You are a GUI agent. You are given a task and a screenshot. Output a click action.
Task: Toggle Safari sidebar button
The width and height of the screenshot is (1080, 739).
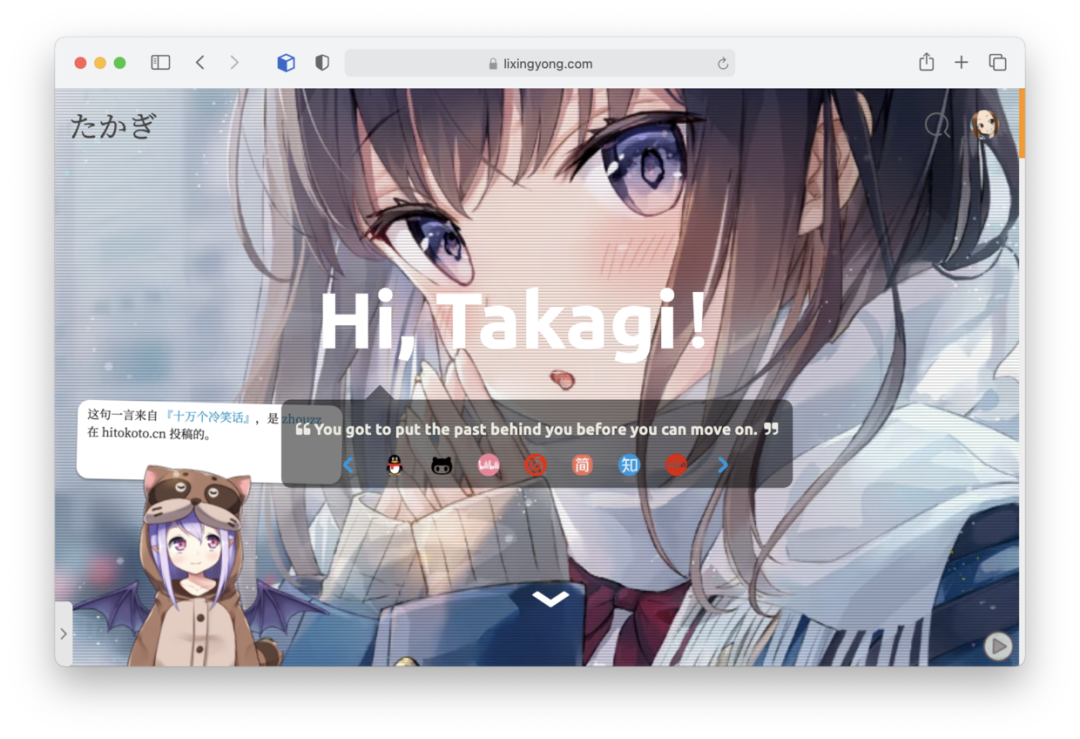(160, 63)
